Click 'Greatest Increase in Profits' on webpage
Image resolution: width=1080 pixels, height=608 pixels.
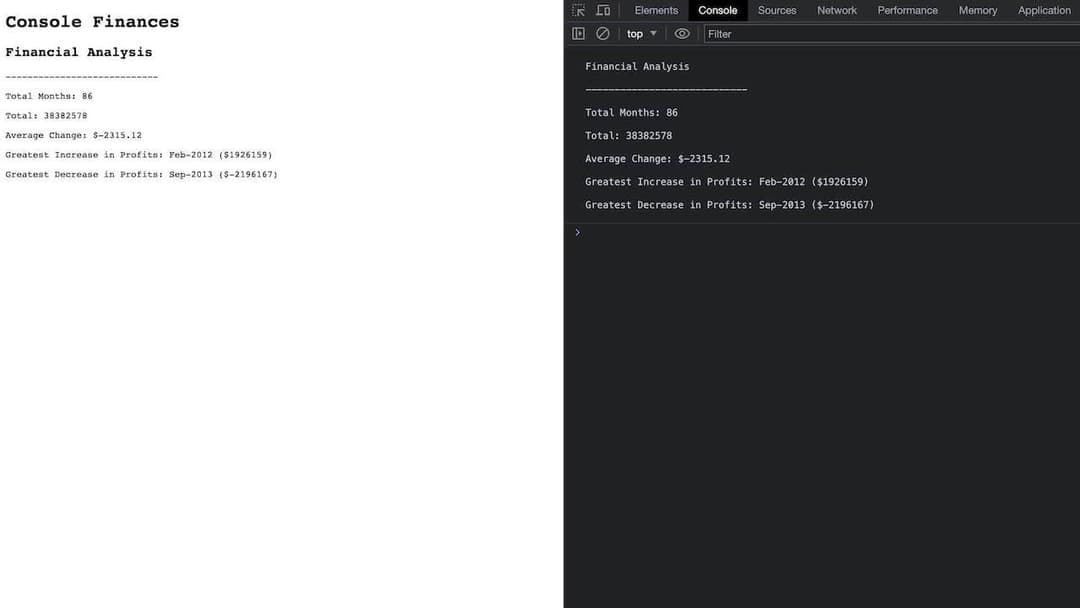[x=138, y=155]
